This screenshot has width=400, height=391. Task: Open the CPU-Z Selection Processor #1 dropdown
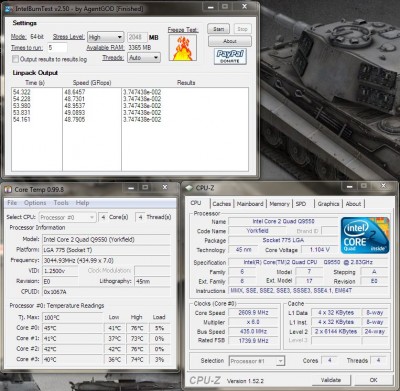(x=257, y=361)
